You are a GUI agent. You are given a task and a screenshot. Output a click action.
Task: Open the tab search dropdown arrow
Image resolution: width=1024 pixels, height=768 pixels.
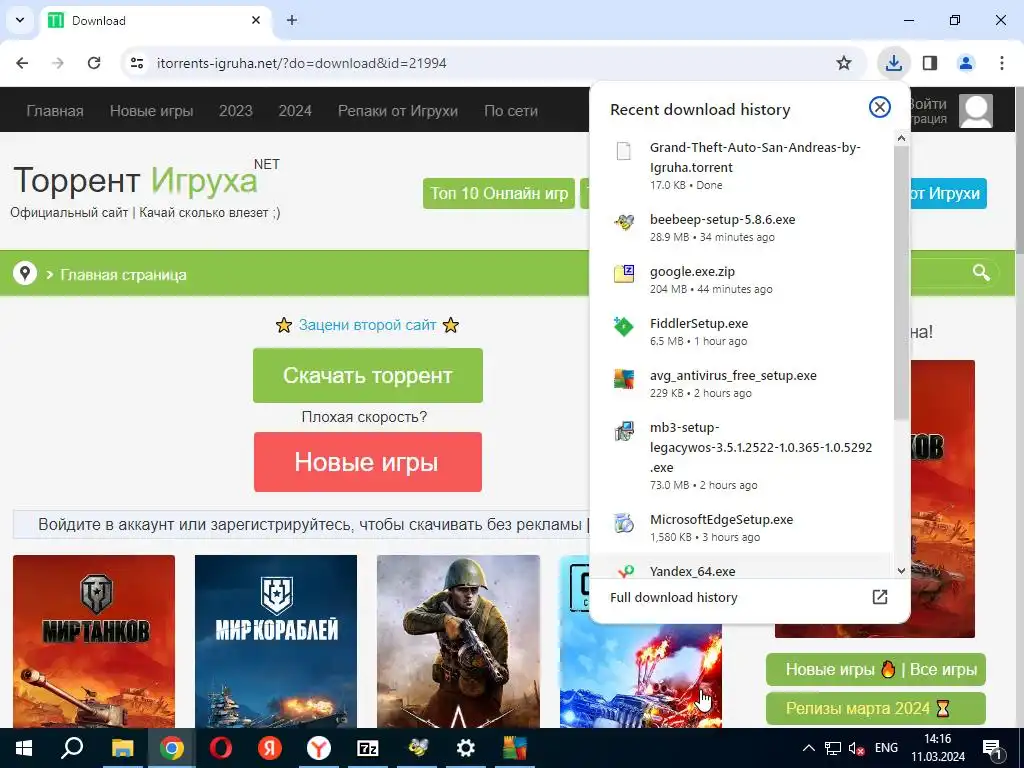(x=20, y=20)
